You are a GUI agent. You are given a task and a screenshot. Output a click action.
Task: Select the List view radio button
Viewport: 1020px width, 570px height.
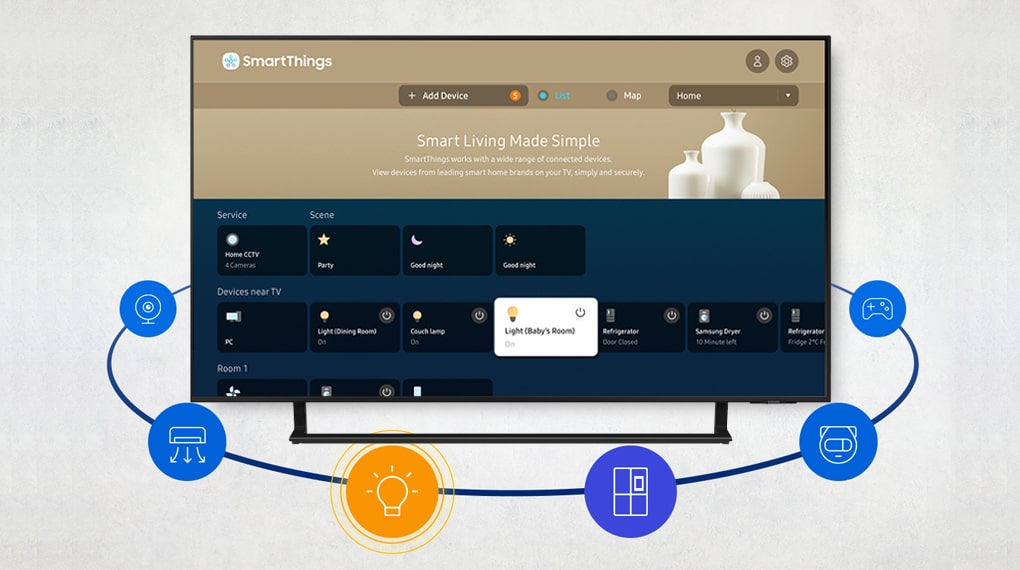tap(543, 96)
